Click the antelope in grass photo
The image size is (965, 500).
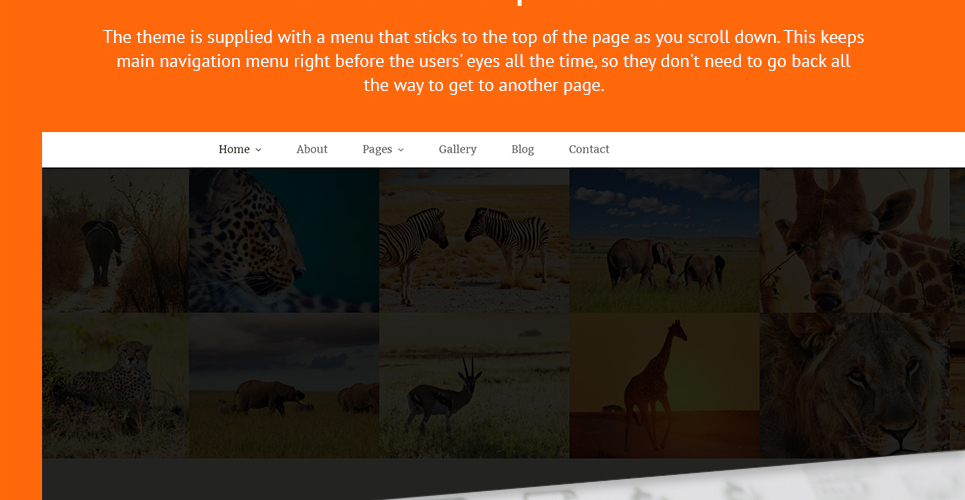coord(474,385)
